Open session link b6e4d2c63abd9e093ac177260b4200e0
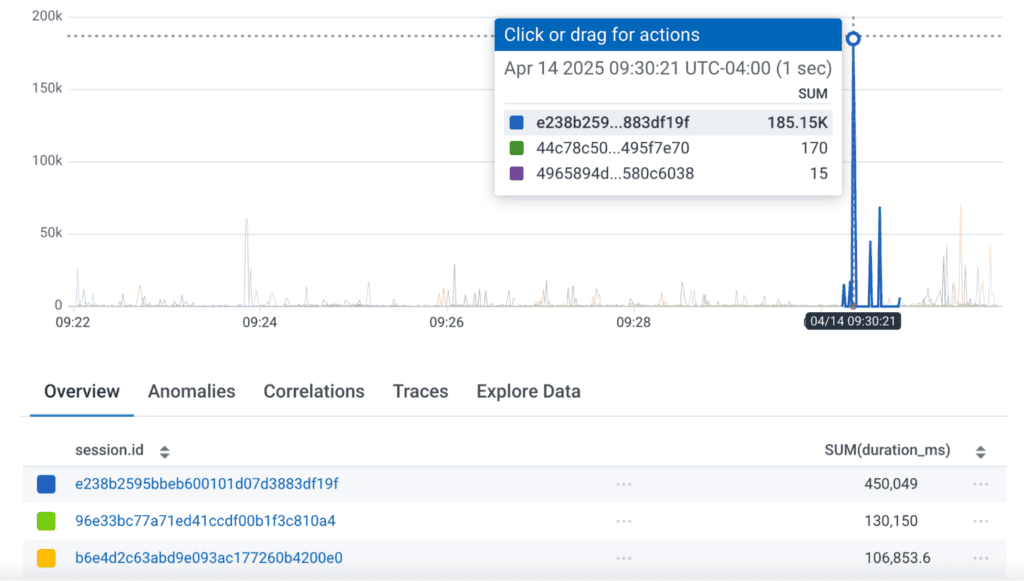1024x581 pixels. coord(208,558)
